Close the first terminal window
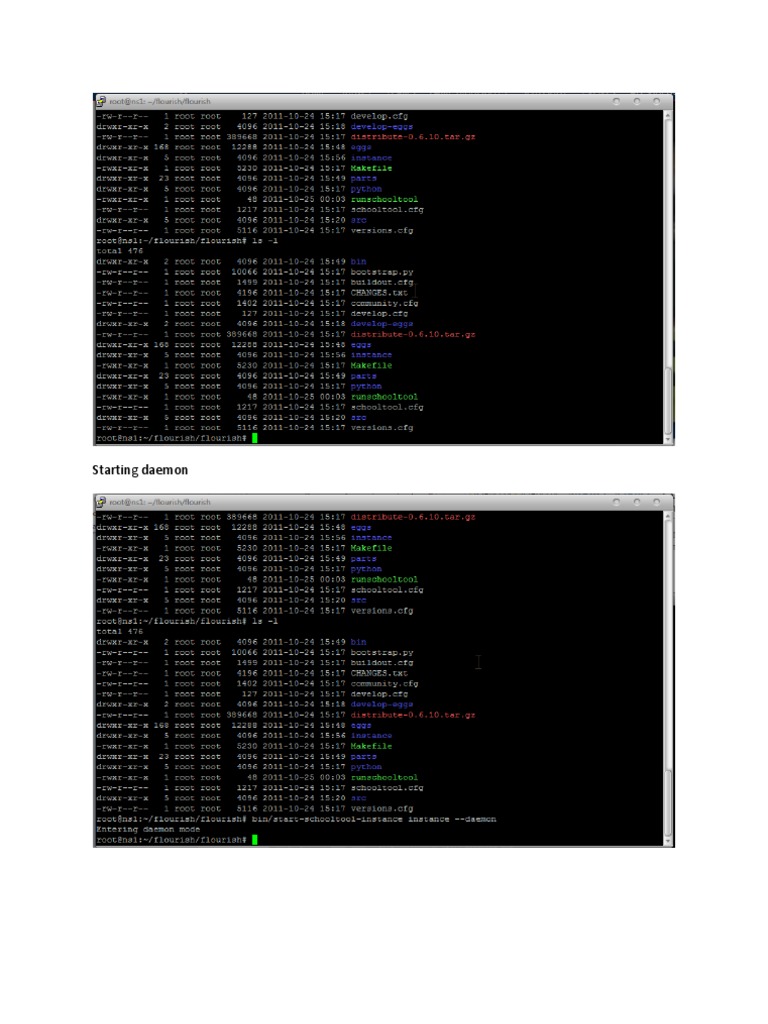The image size is (768, 1024). pos(656,101)
